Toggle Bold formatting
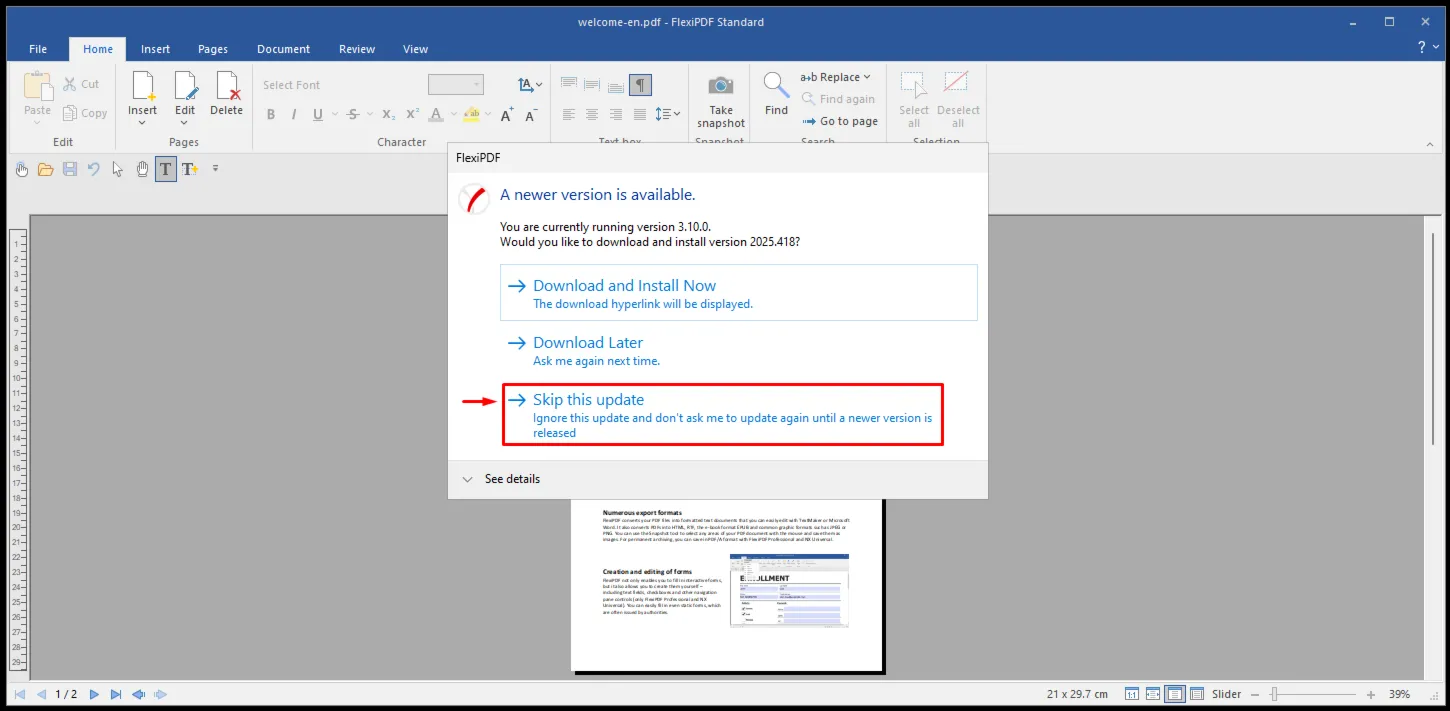The height and width of the screenshot is (711, 1450). point(271,115)
